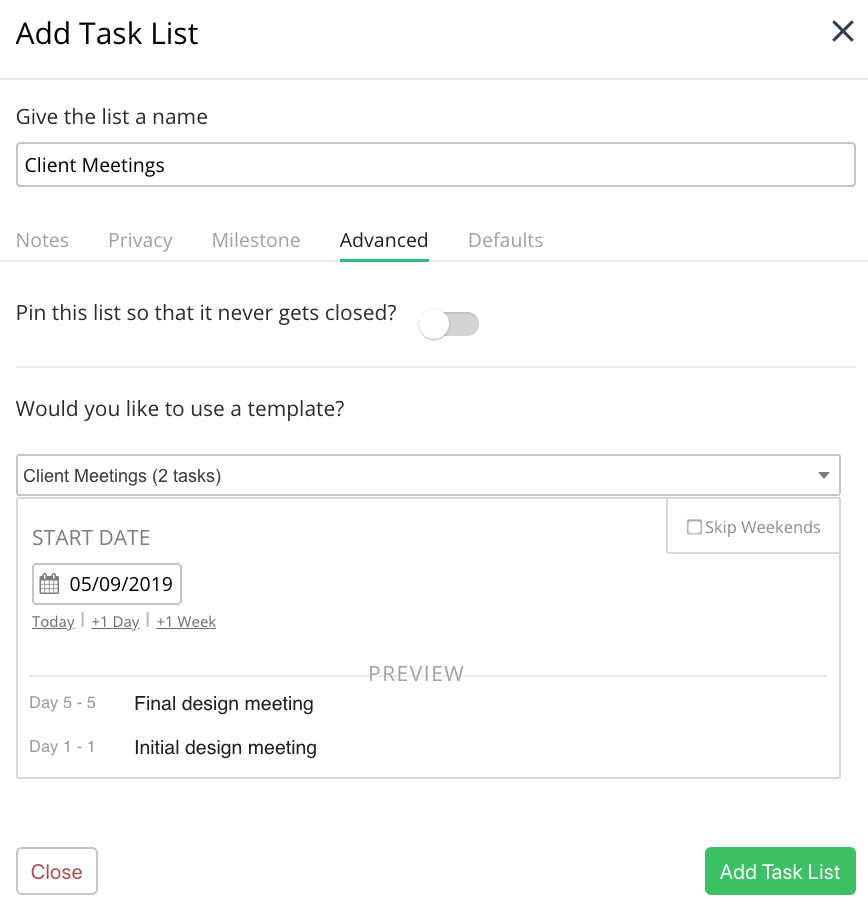This screenshot has width=868, height=909.
Task: Switch to the Notes tab
Action: (x=42, y=240)
